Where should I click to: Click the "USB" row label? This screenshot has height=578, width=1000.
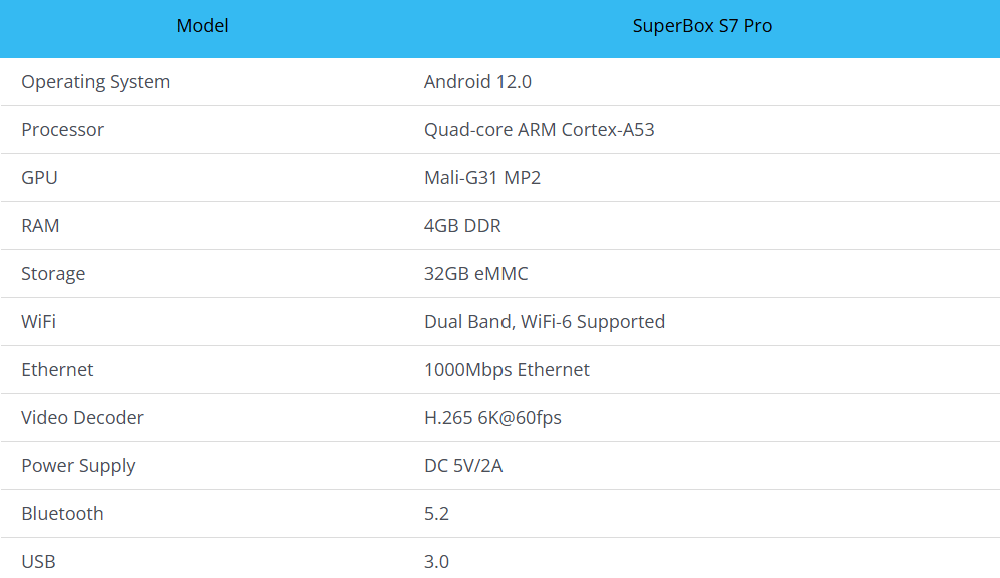(38, 562)
